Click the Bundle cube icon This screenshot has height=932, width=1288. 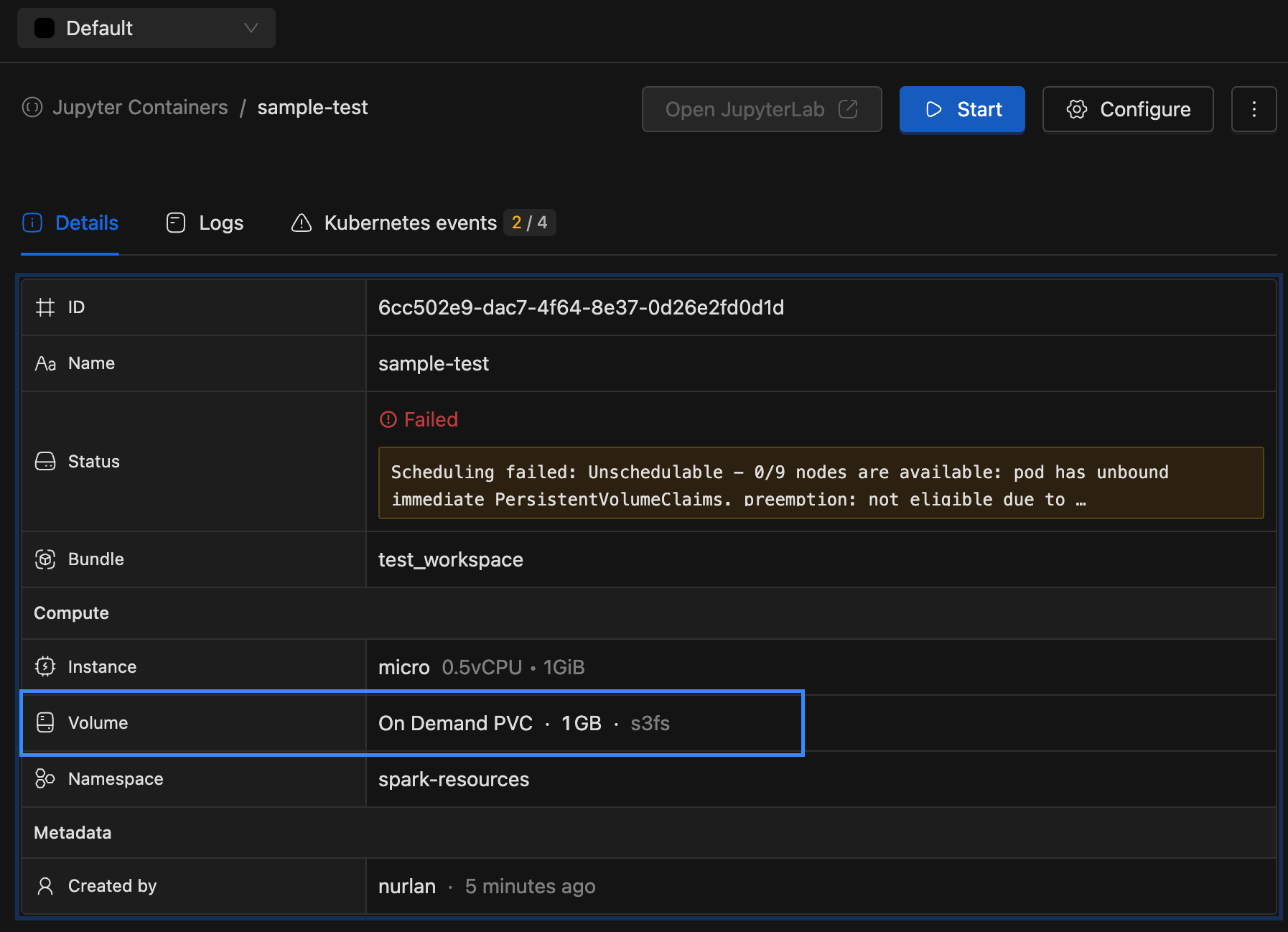pos(45,559)
